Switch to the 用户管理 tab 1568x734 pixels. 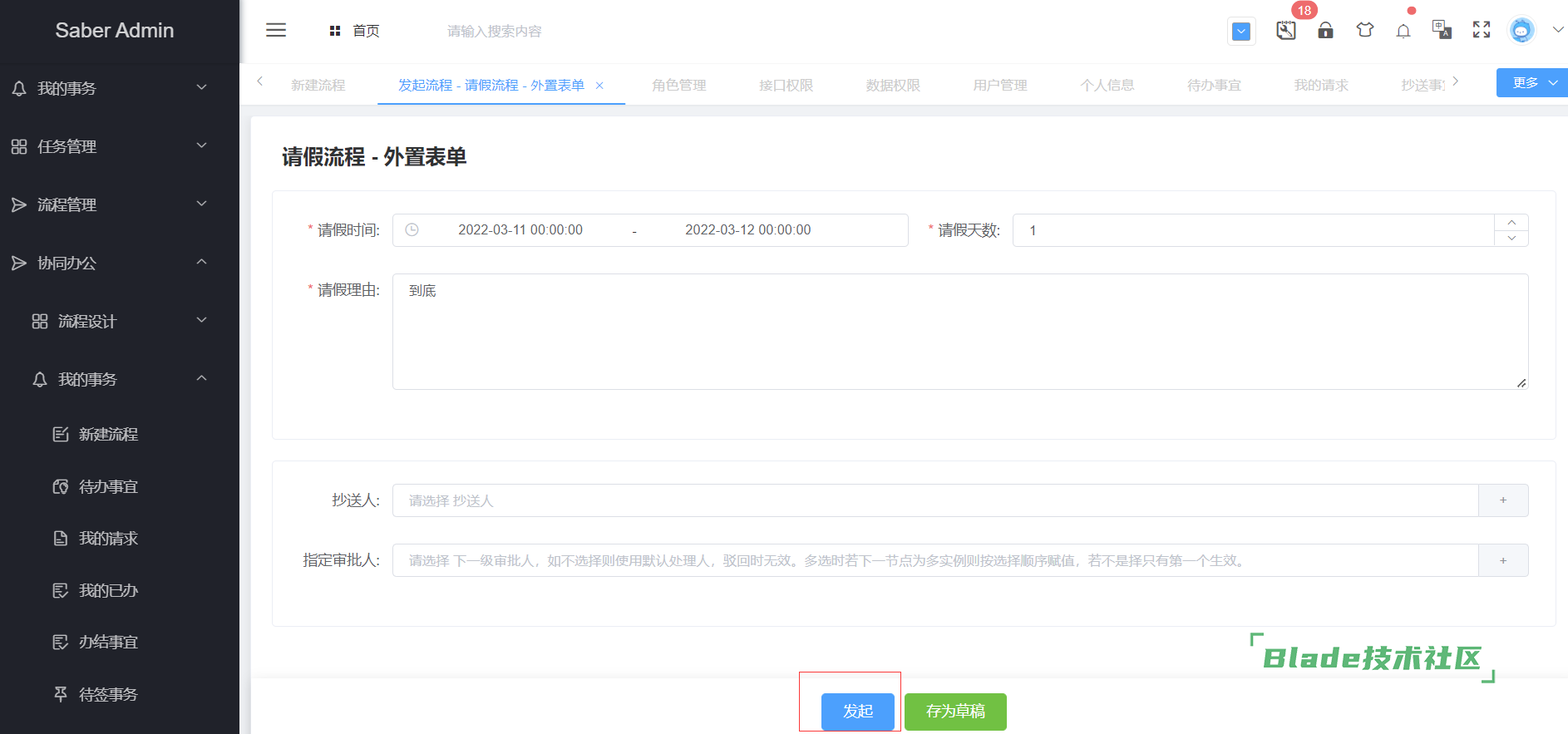click(x=1000, y=85)
